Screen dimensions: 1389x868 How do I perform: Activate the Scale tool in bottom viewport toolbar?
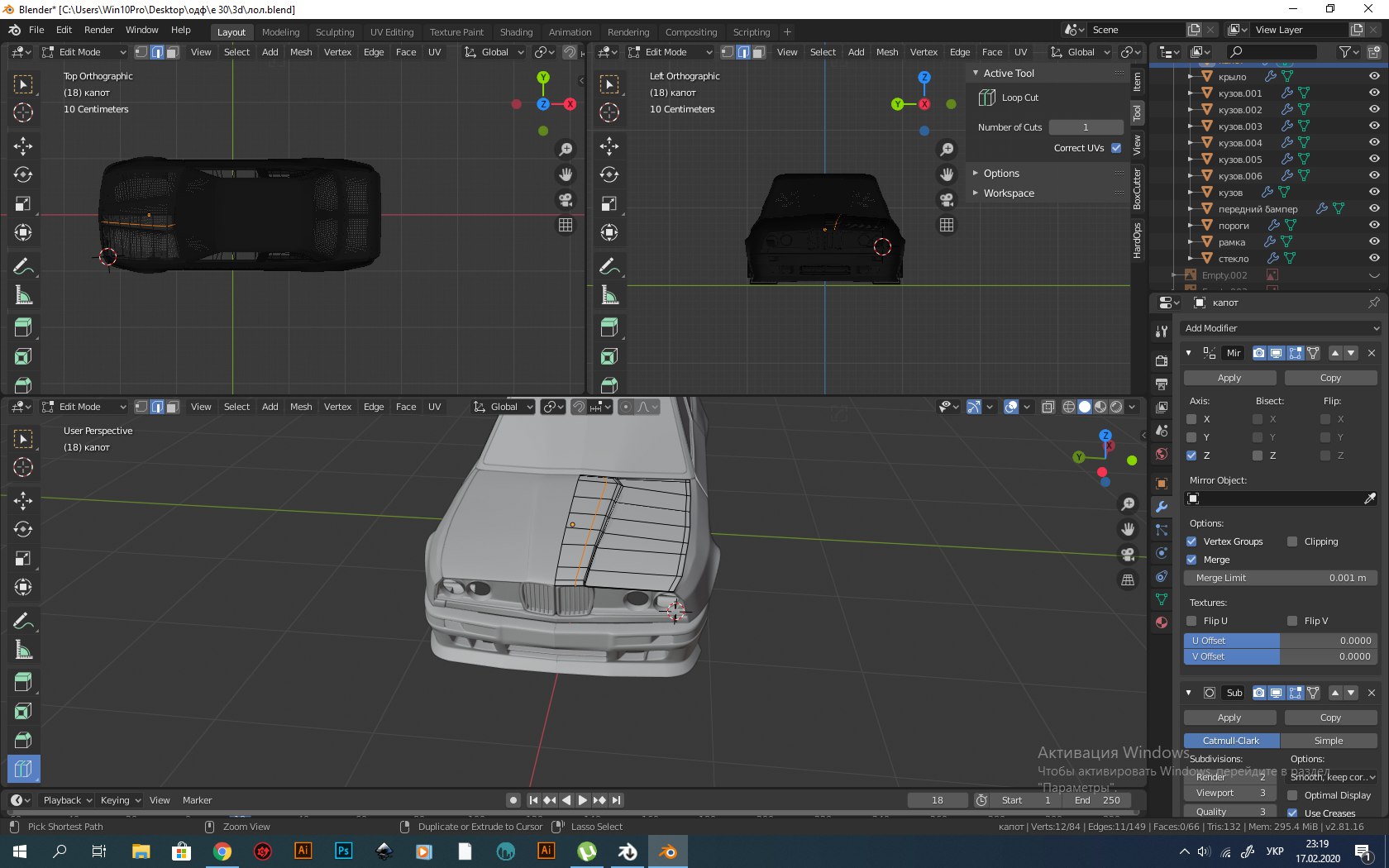(x=23, y=558)
